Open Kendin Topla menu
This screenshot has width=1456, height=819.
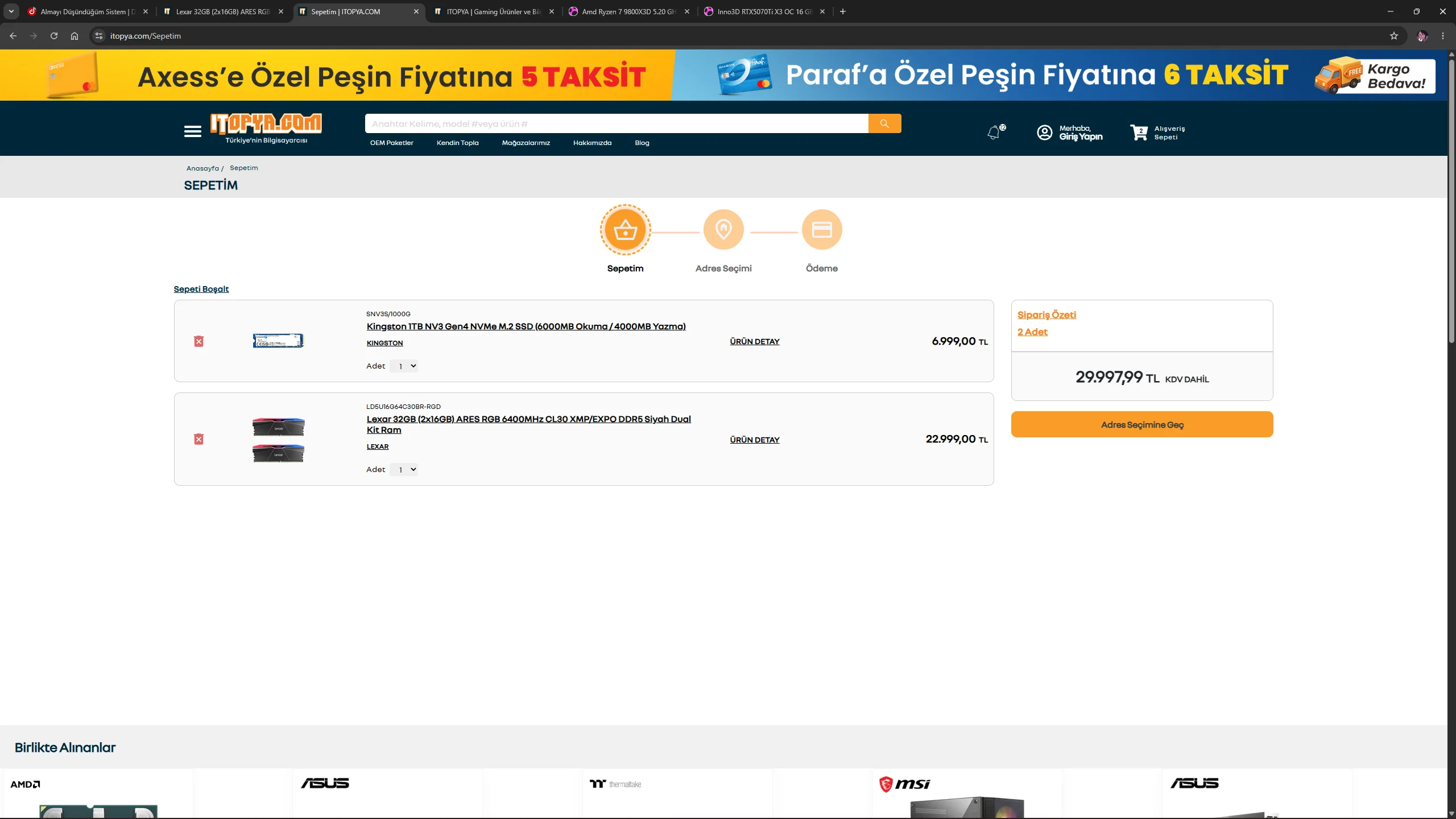[458, 143]
